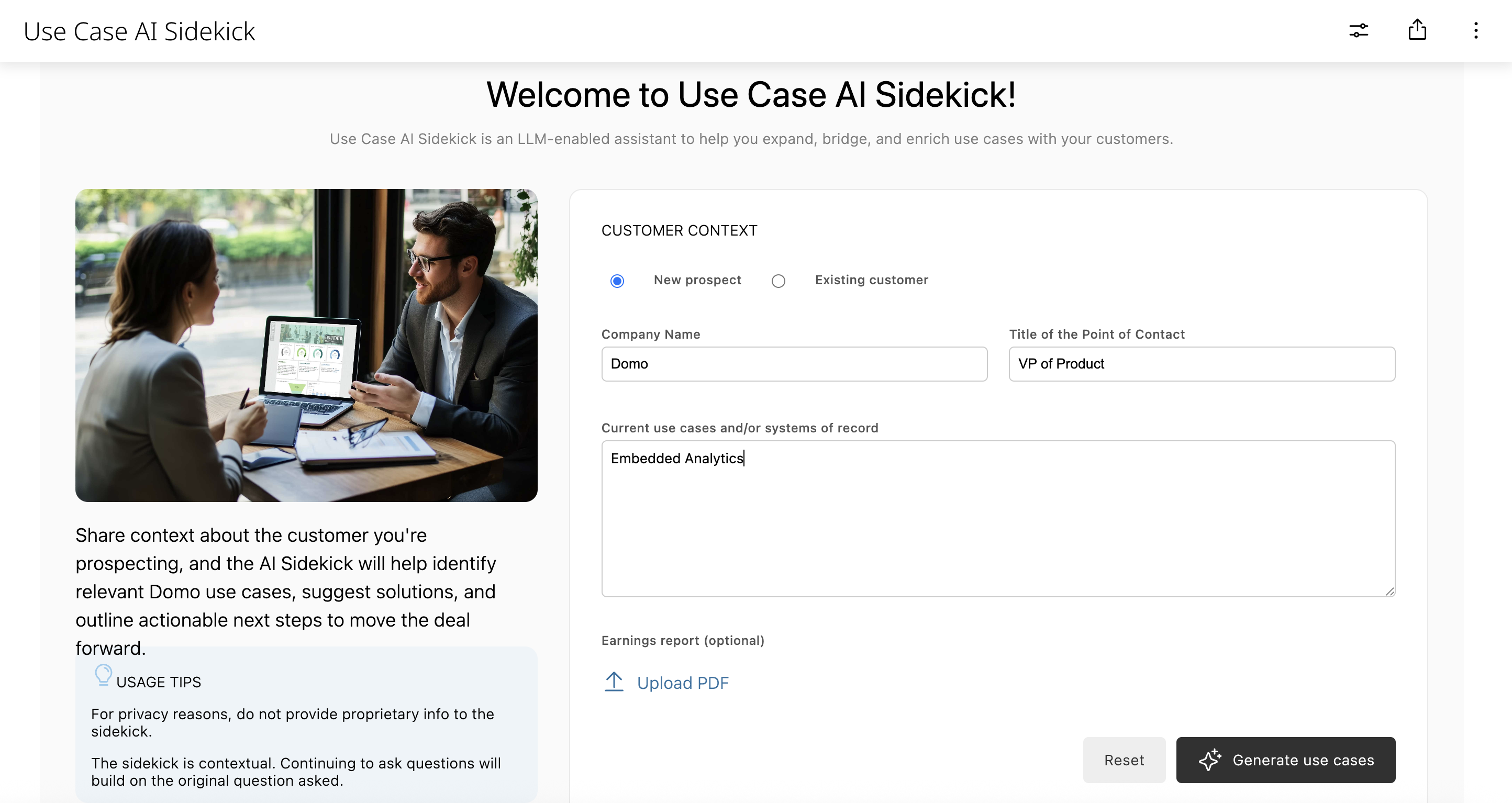The height and width of the screenshot is (803, 1512).
Task: Click the Company Name field containing Domo
Action: pyautogui.click(x=794, y=364)
